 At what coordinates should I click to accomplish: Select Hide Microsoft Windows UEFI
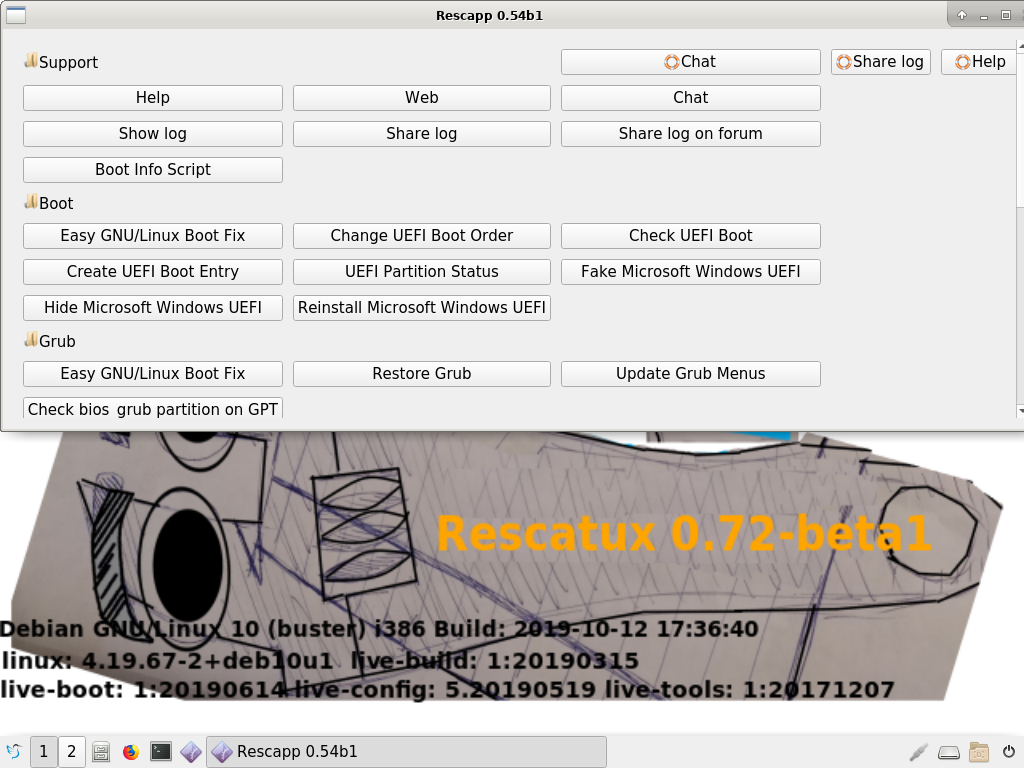(x=152, y=307)
